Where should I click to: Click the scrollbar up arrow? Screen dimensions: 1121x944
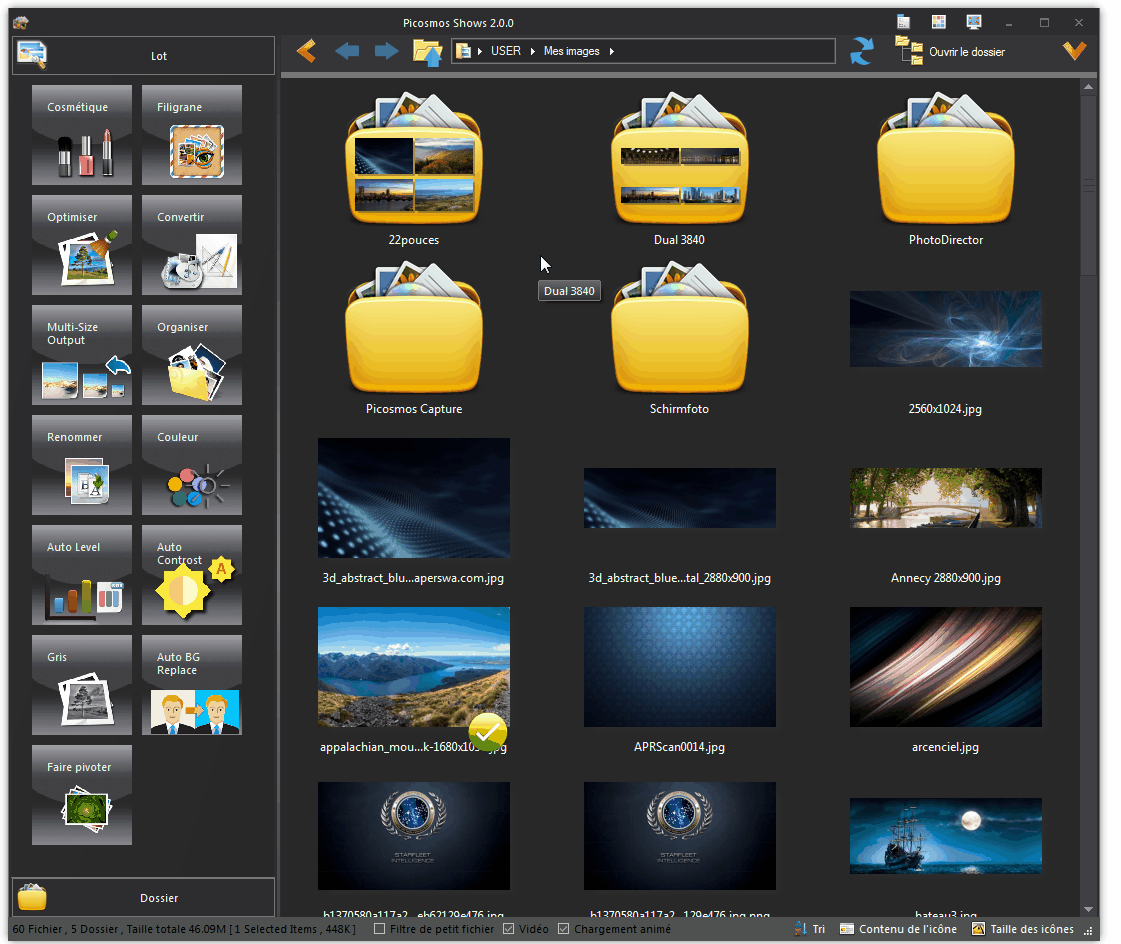tap(1088, 87)
